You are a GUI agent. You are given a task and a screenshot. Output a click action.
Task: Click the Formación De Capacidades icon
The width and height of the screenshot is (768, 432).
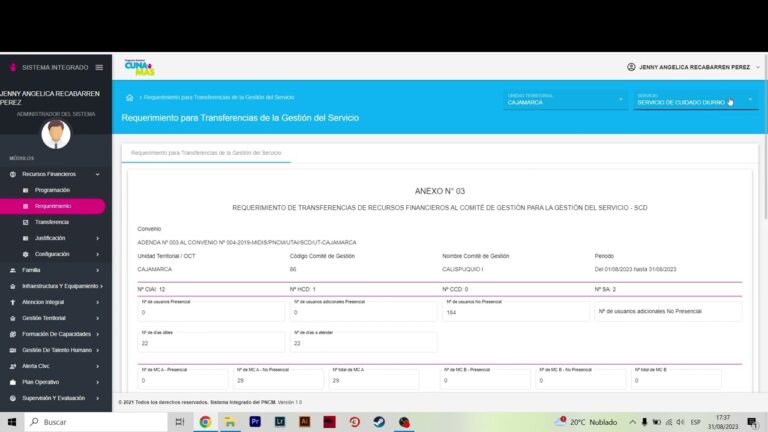coord(13,334)
